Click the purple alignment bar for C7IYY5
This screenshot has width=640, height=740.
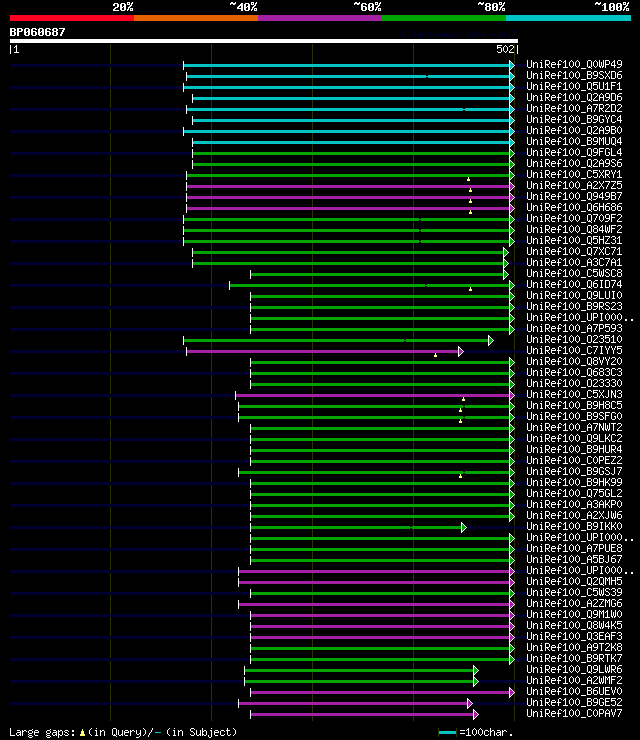tap(323, 352)
